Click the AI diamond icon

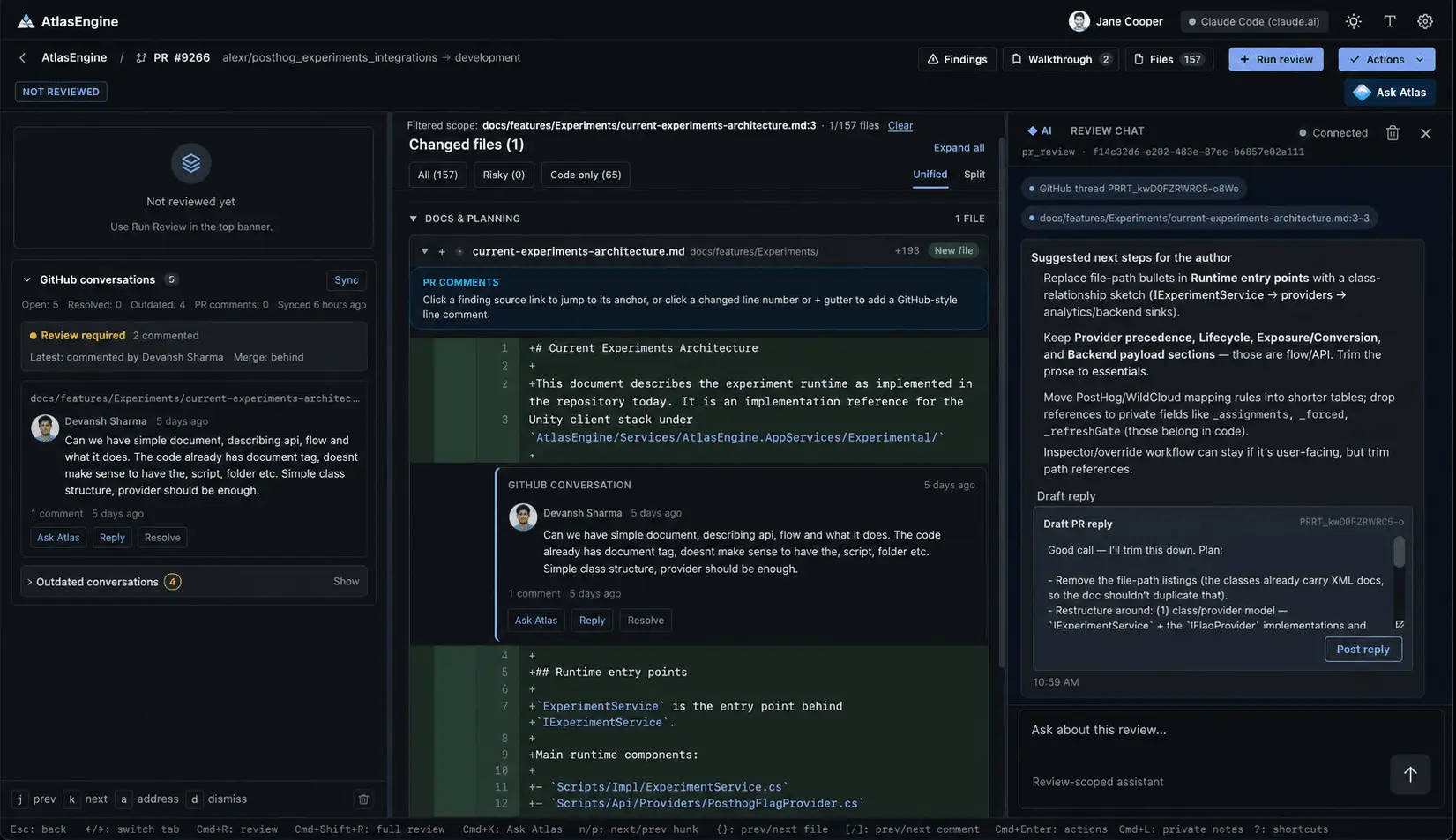click(1032, 130)
